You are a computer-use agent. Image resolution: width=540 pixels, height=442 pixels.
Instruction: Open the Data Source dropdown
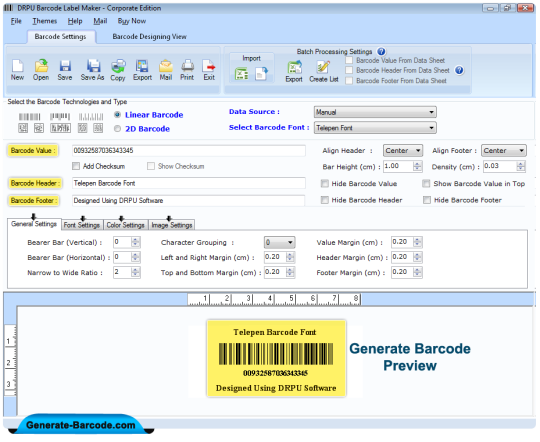(375, 112)
